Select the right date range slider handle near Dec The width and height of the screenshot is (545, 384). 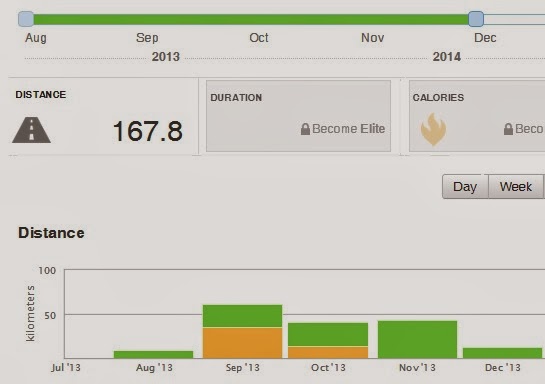point(476,19)
